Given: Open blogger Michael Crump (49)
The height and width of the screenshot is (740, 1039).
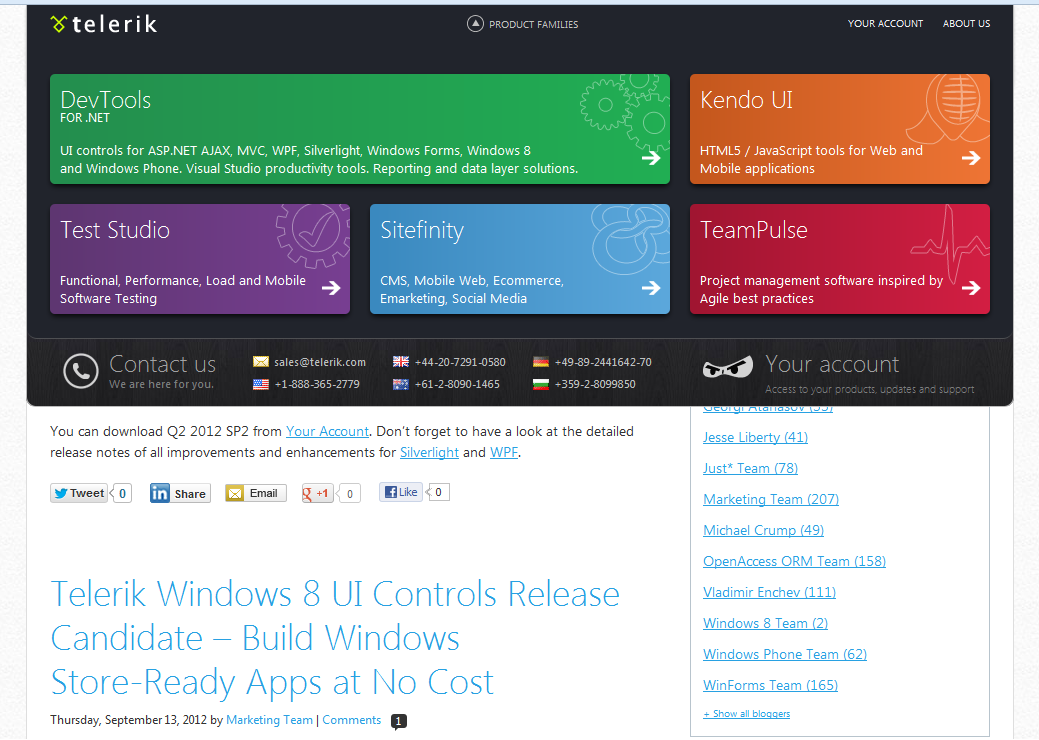Looking at the screenshot, I should tap(763, 531).
